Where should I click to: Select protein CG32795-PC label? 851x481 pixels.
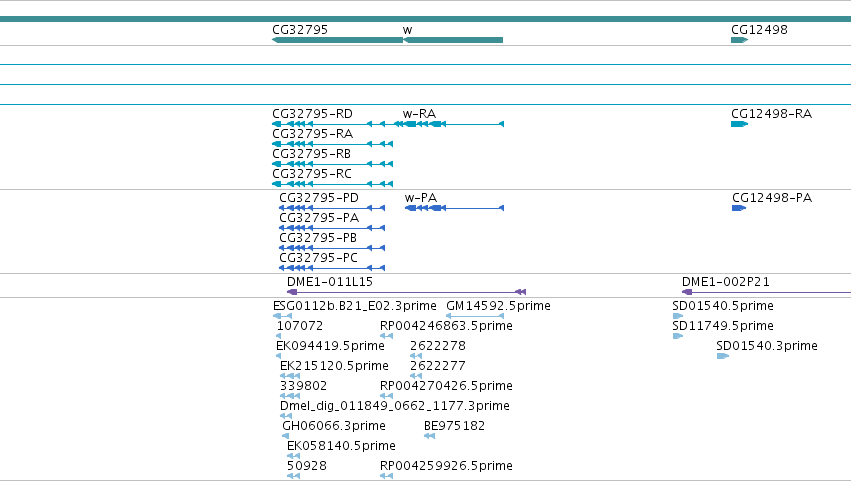[318, 258]
